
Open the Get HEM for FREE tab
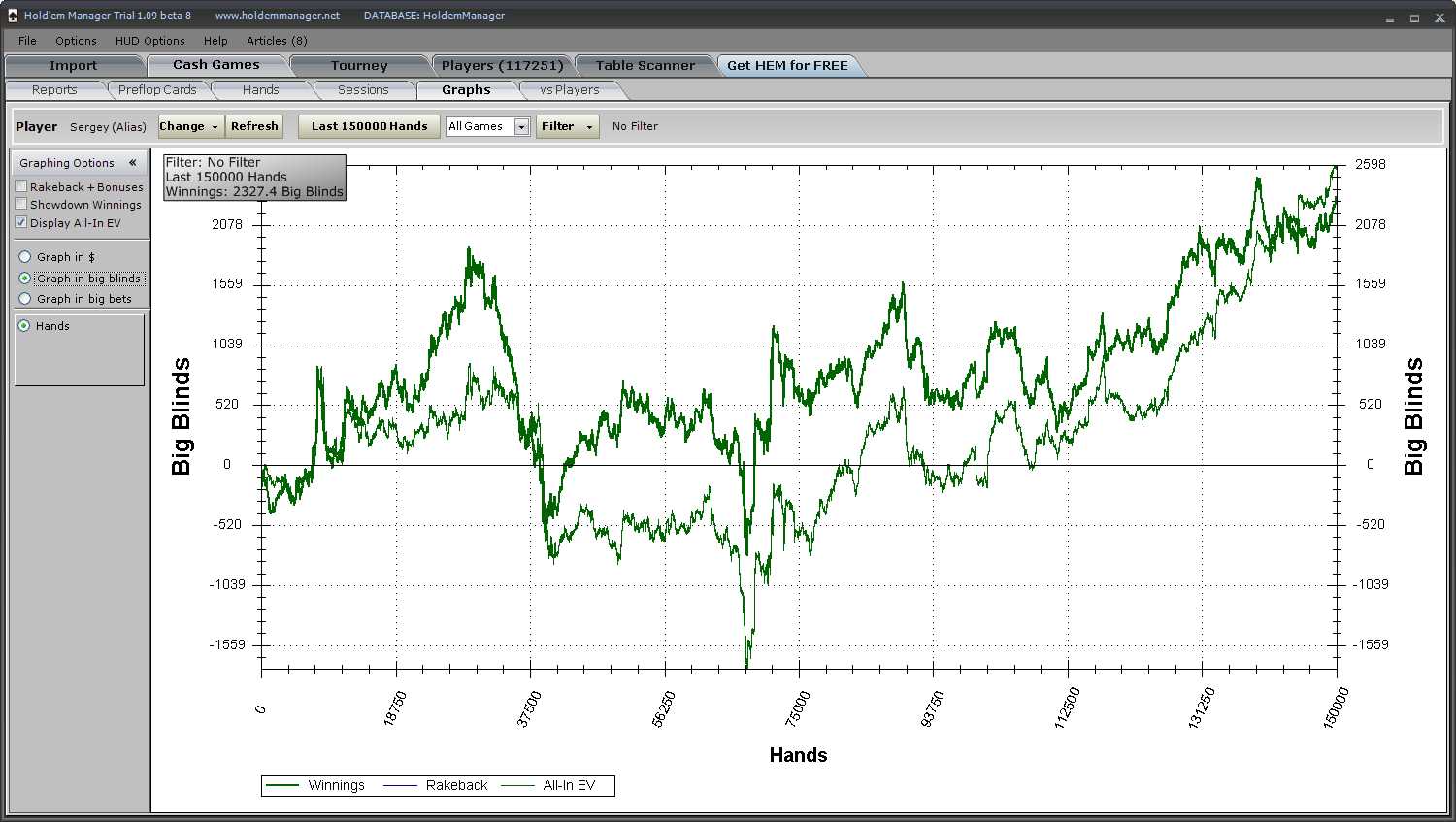point(787,66)
